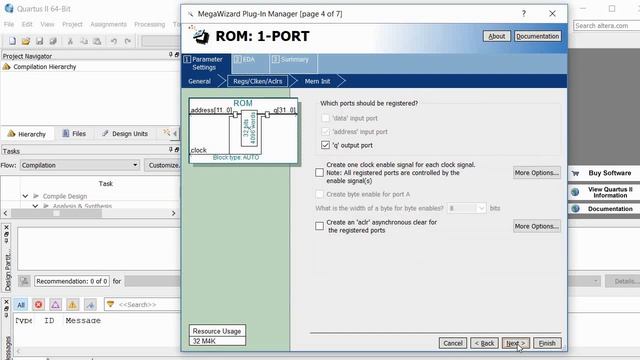640x360 pixels.
Task: Open the Design Units tab
Action: pos(125,133)
